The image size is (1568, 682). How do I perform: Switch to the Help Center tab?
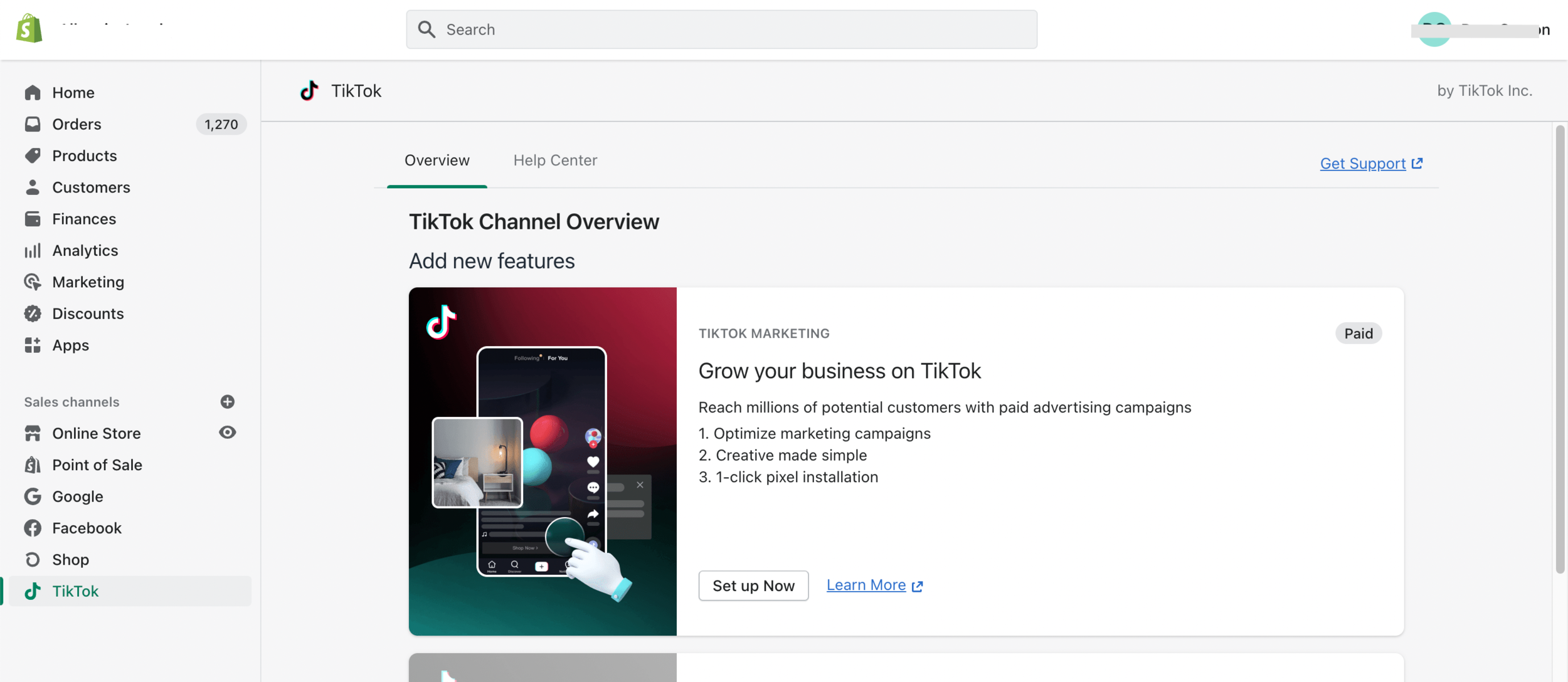[x=555, y=160]
